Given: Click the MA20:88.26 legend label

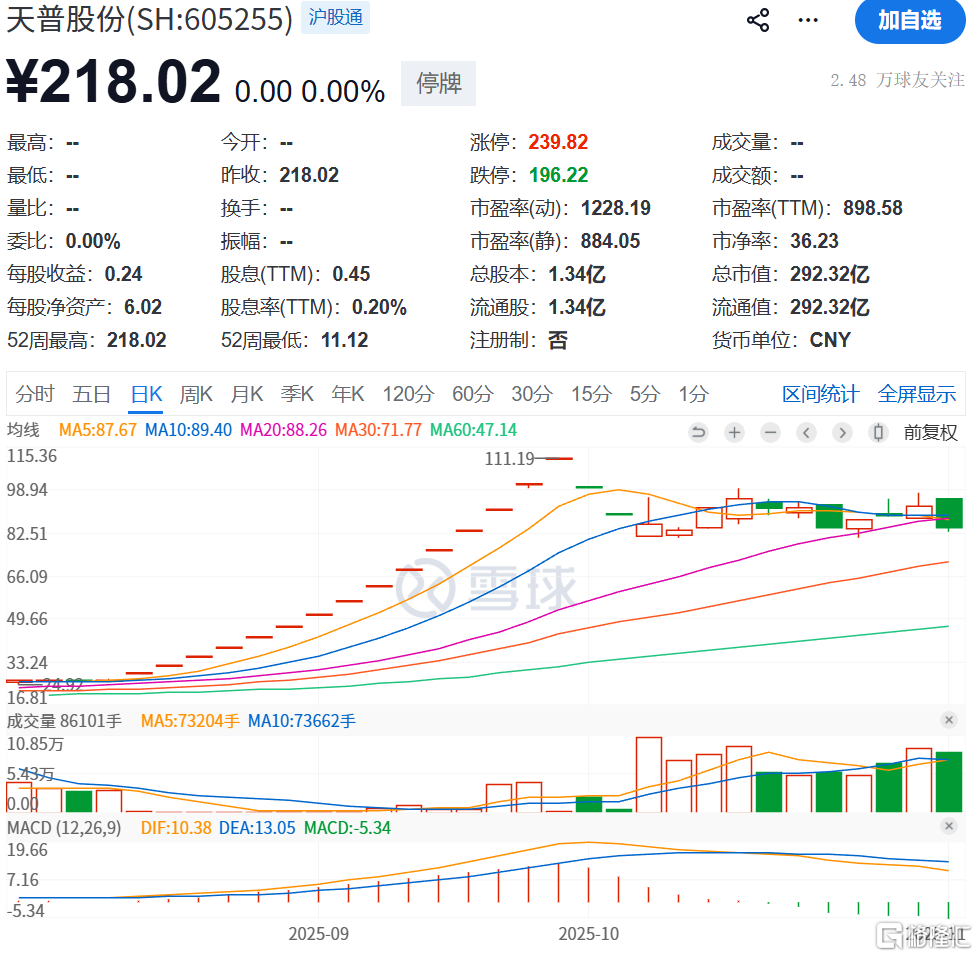Looking at the screenshot, I should coord(283,430).
